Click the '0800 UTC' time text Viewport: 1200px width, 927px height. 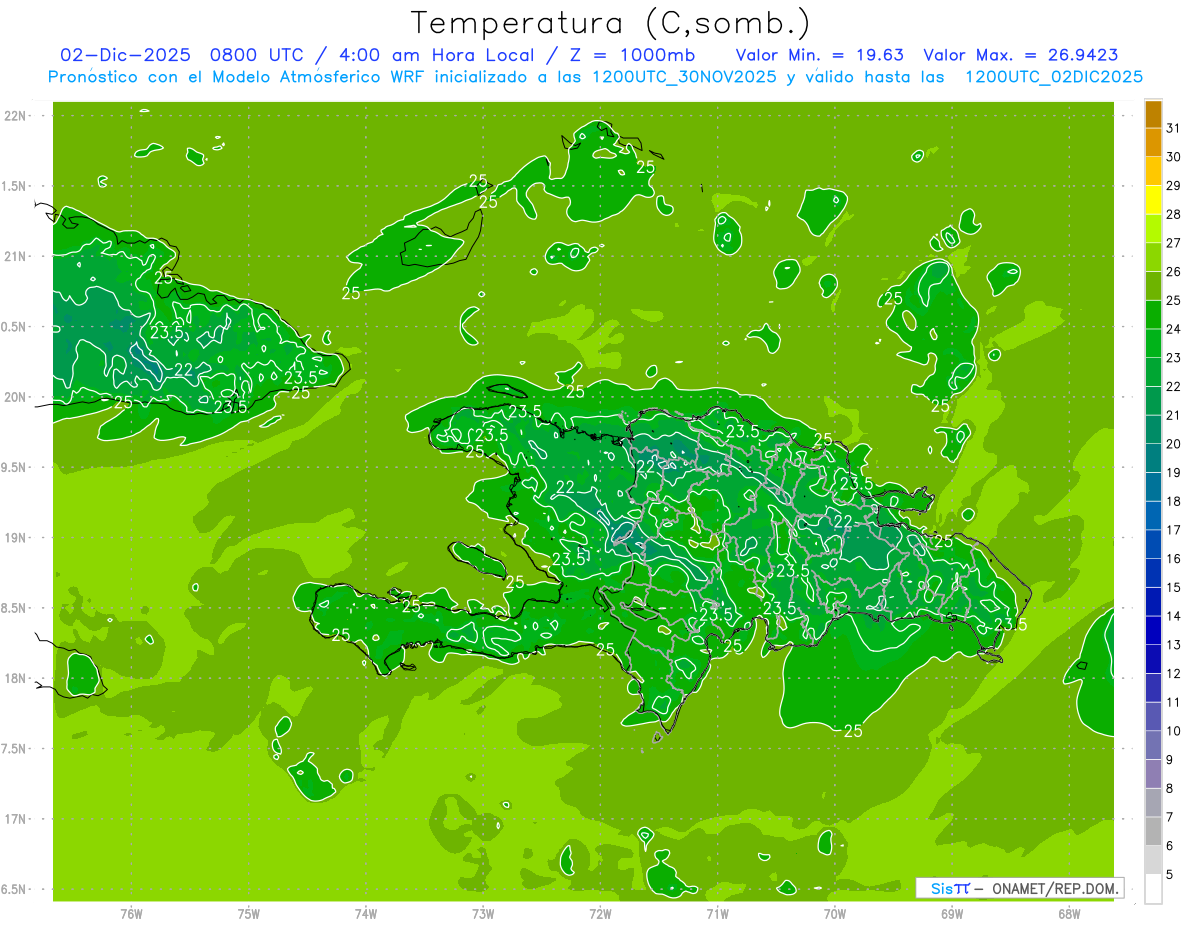pyautogui.click(x=260, y=54)
